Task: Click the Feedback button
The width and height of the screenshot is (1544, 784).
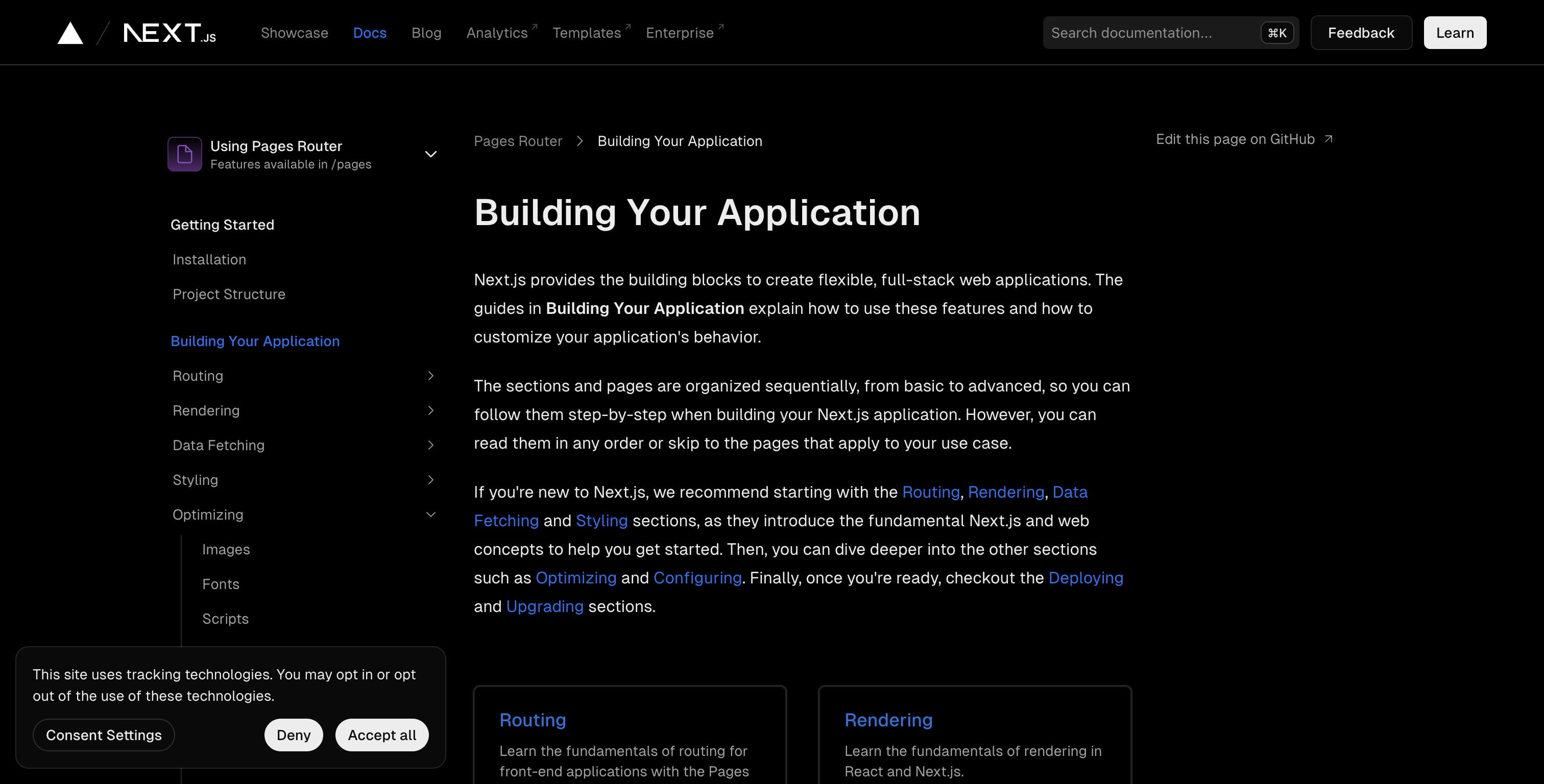Action: click(x=1361, y=33)
